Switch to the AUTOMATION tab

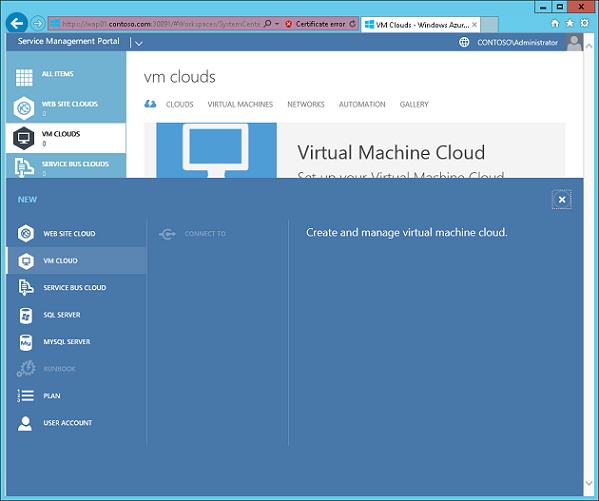coord(362,104)
